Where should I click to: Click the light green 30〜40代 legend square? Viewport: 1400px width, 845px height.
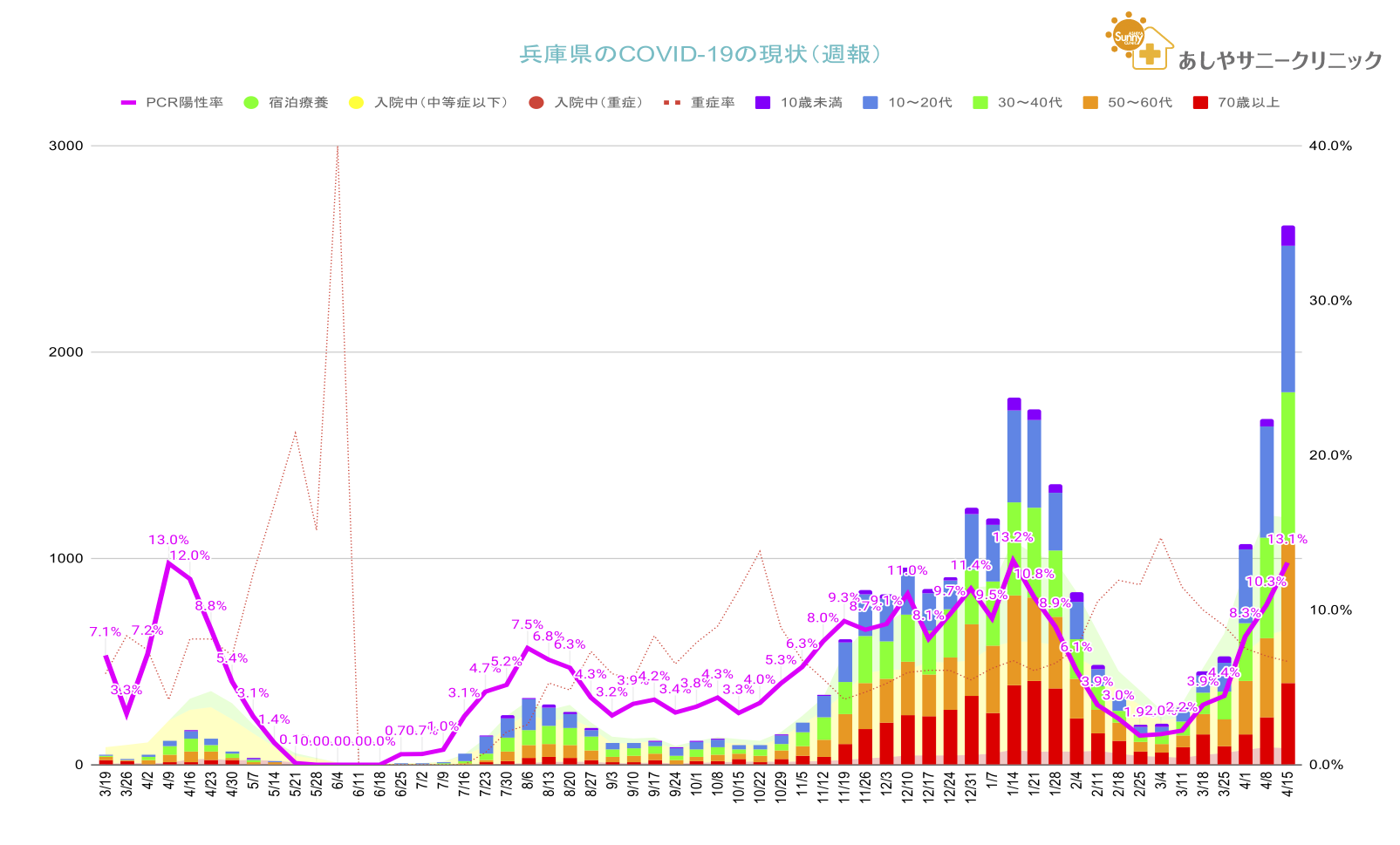click(x=980, y=103)
